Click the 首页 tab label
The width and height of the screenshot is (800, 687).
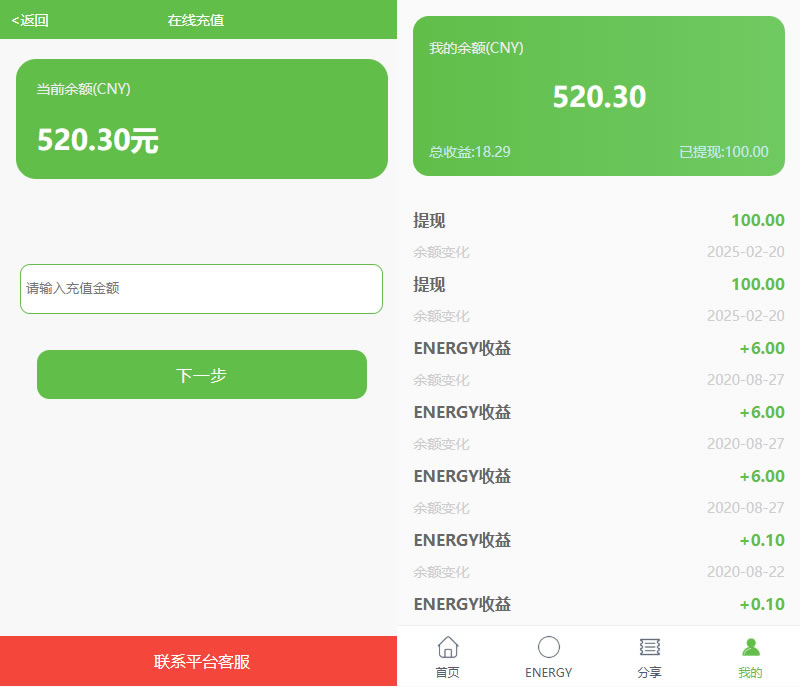click(x=447, y=672)
